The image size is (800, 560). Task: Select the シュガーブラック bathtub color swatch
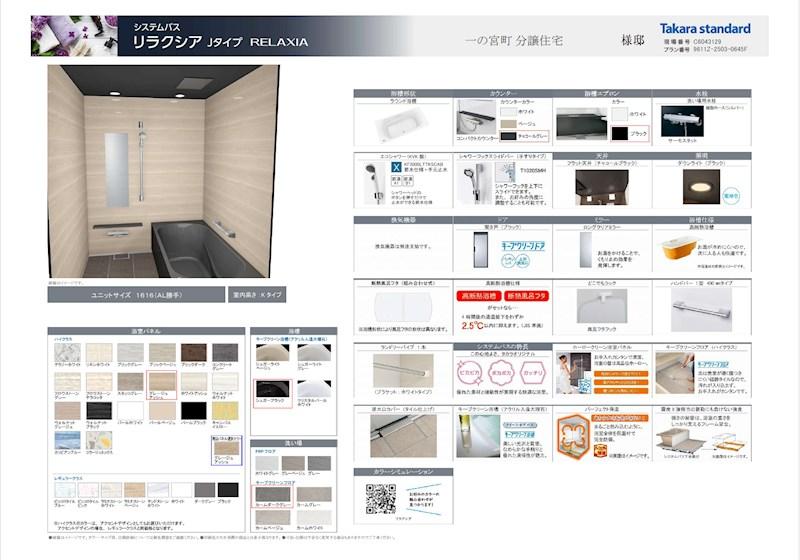272,389
